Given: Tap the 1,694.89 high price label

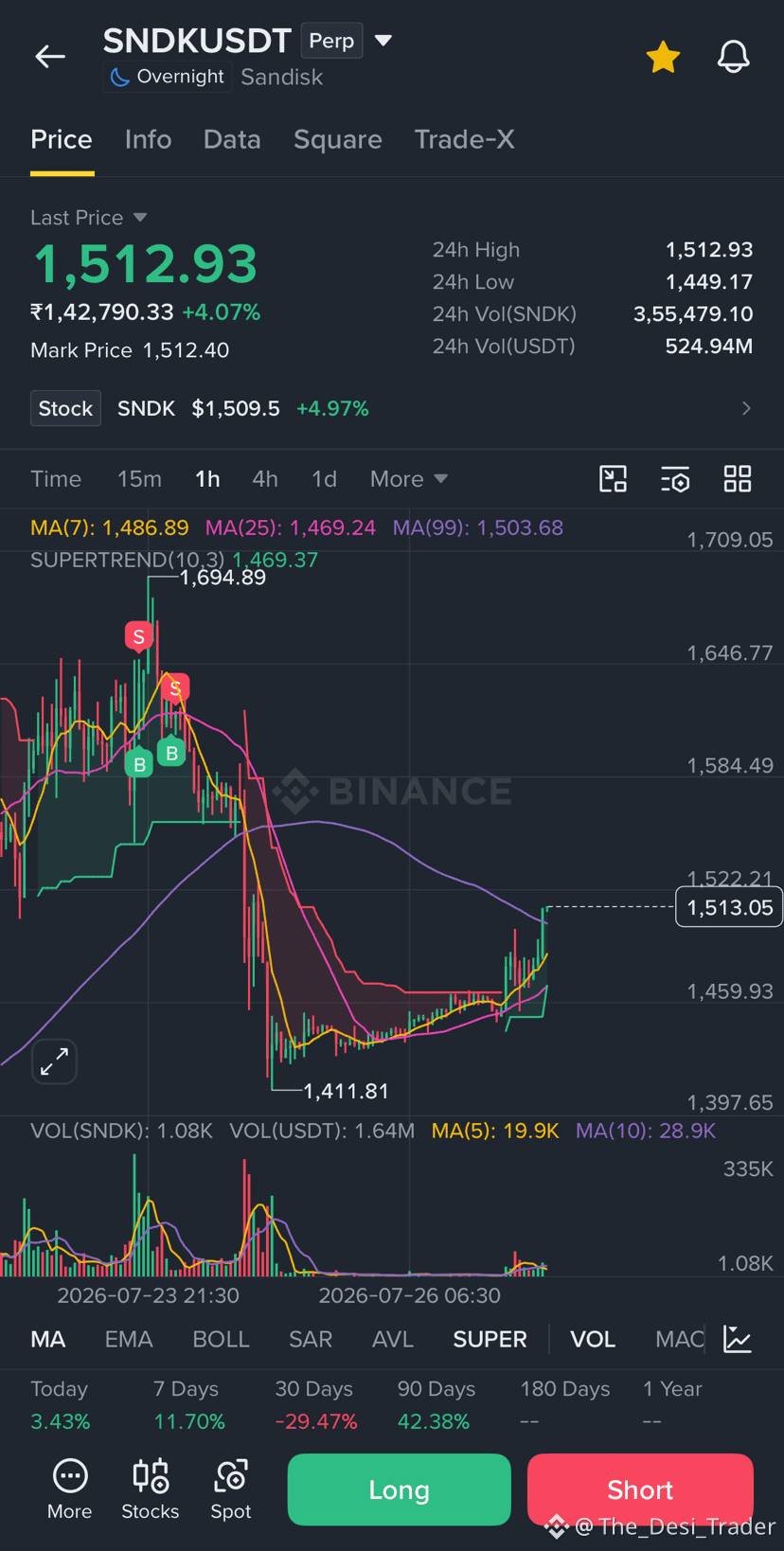Looking at the screenshot, I should [x=223, y=578].
